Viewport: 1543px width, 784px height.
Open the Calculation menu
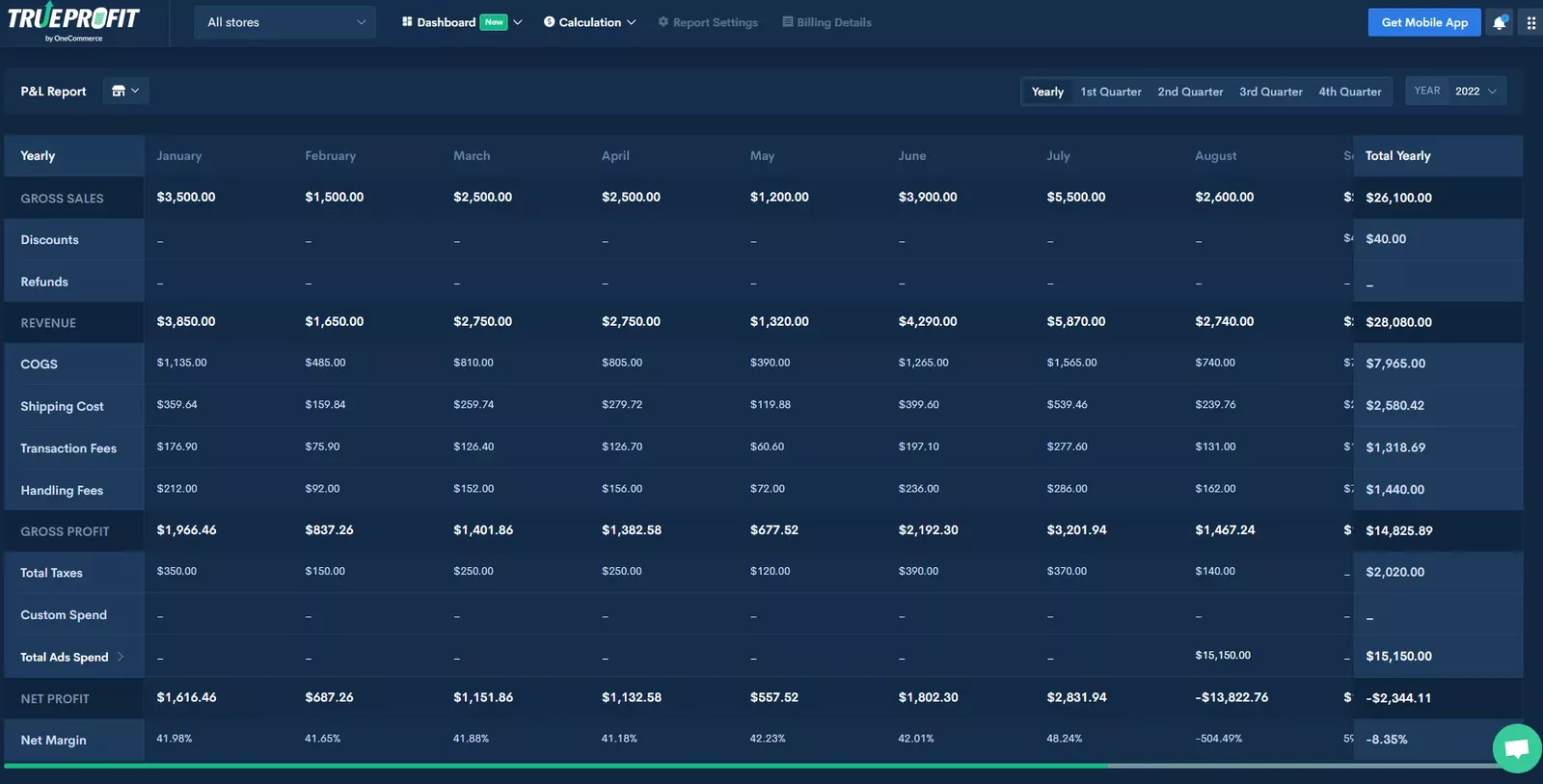[x=589, y=22]
